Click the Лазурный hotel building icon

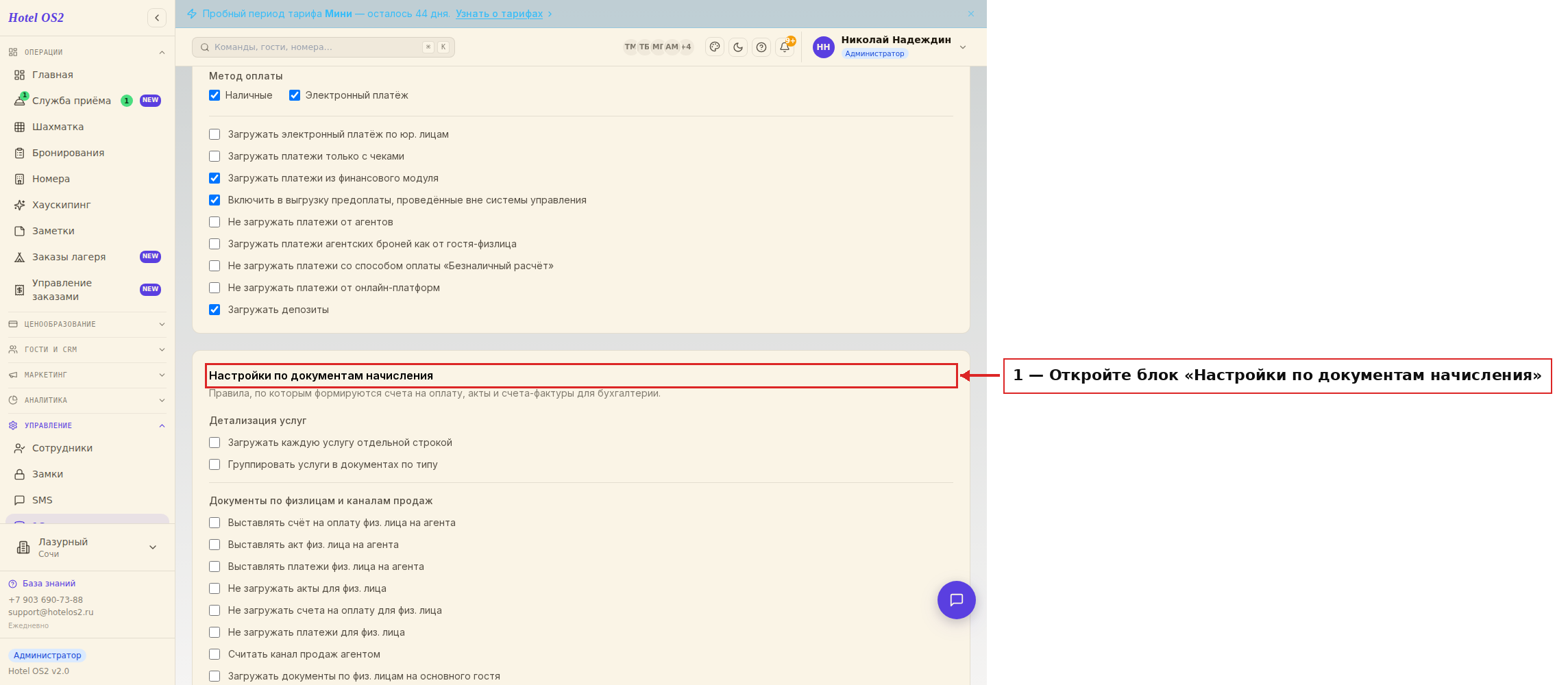click(23, 547)
